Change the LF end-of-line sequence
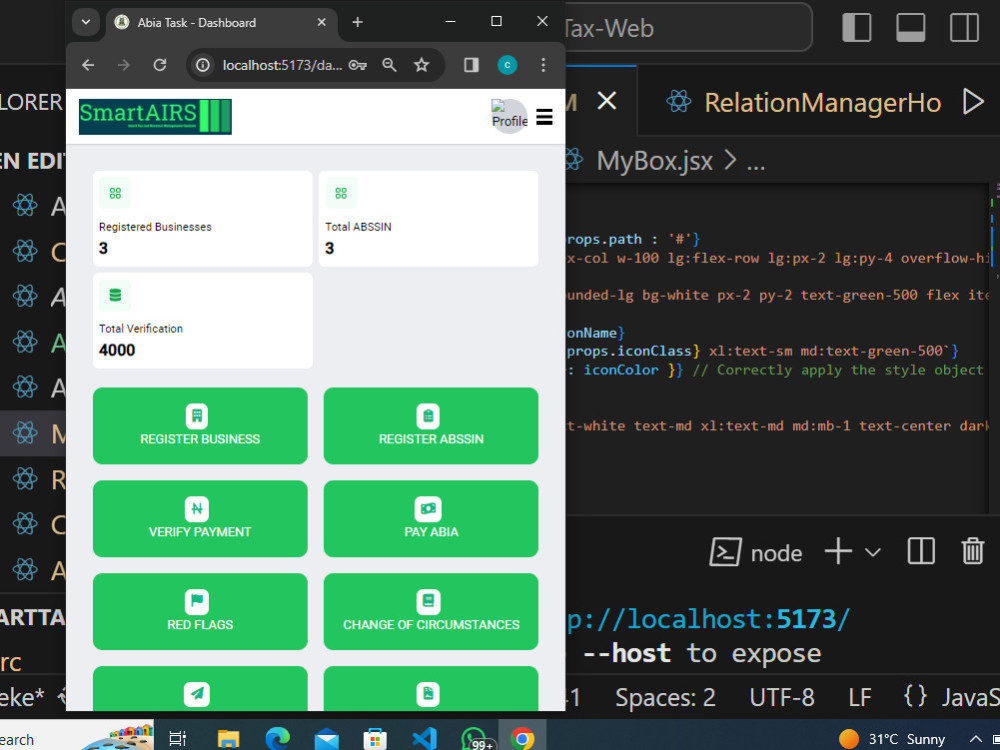This screenshot has width=1000, height=750. pyautogui.click(x=859, y=698)
